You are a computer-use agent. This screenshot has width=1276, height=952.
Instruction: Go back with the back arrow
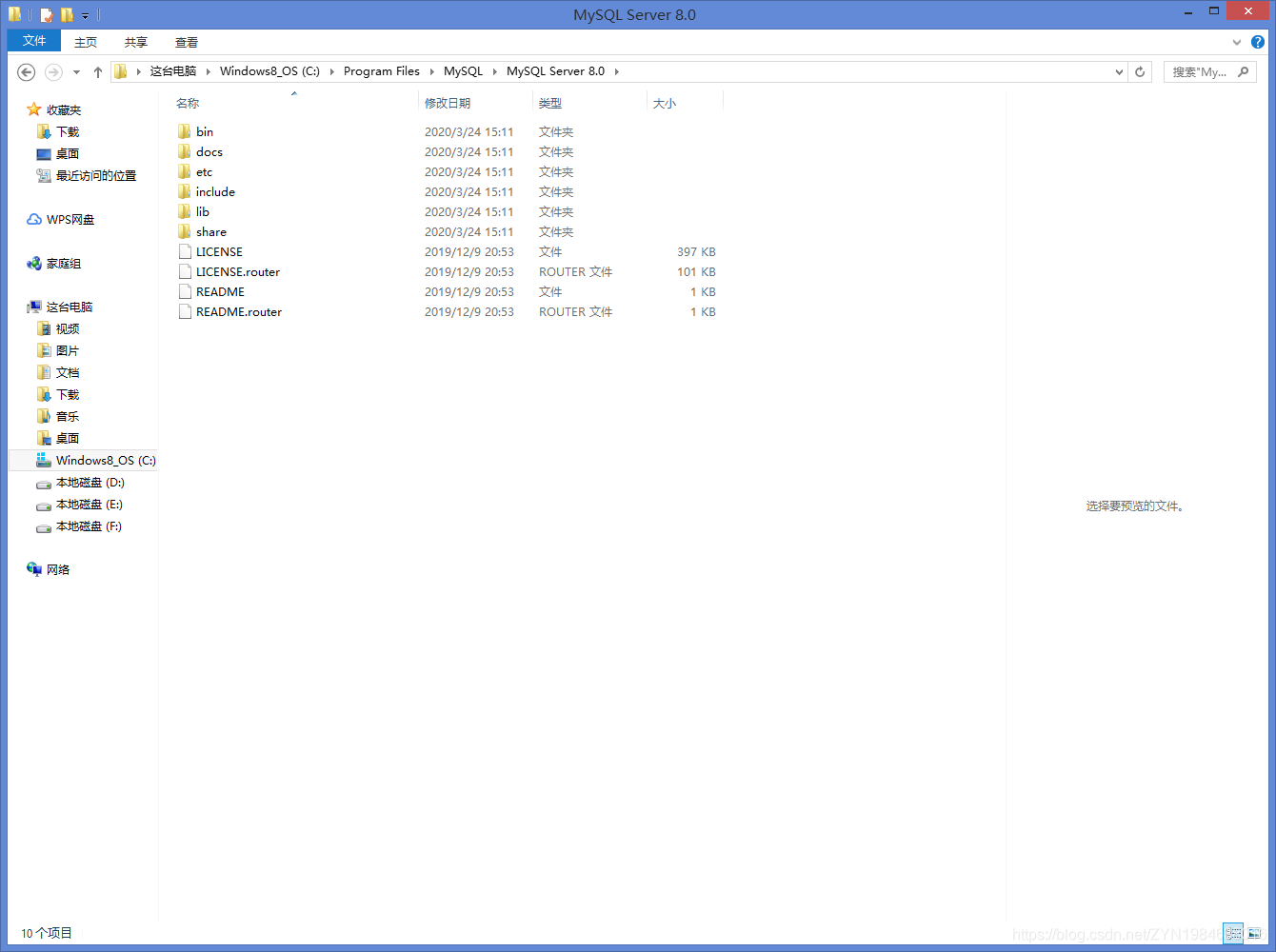click(27, 71)
